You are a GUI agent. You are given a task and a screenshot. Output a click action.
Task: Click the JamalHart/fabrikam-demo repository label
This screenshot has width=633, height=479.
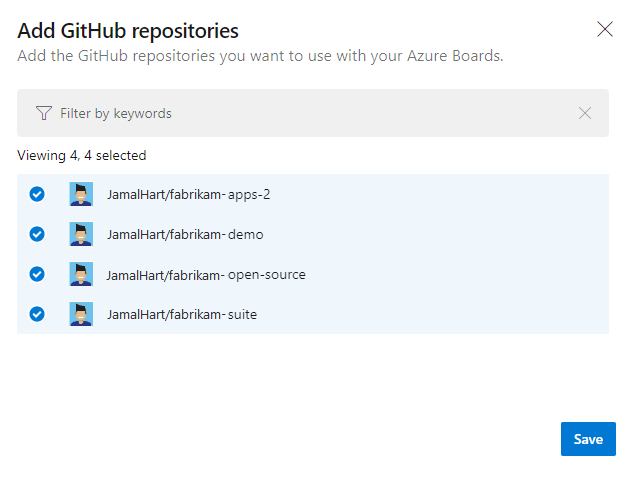(185, 234)
